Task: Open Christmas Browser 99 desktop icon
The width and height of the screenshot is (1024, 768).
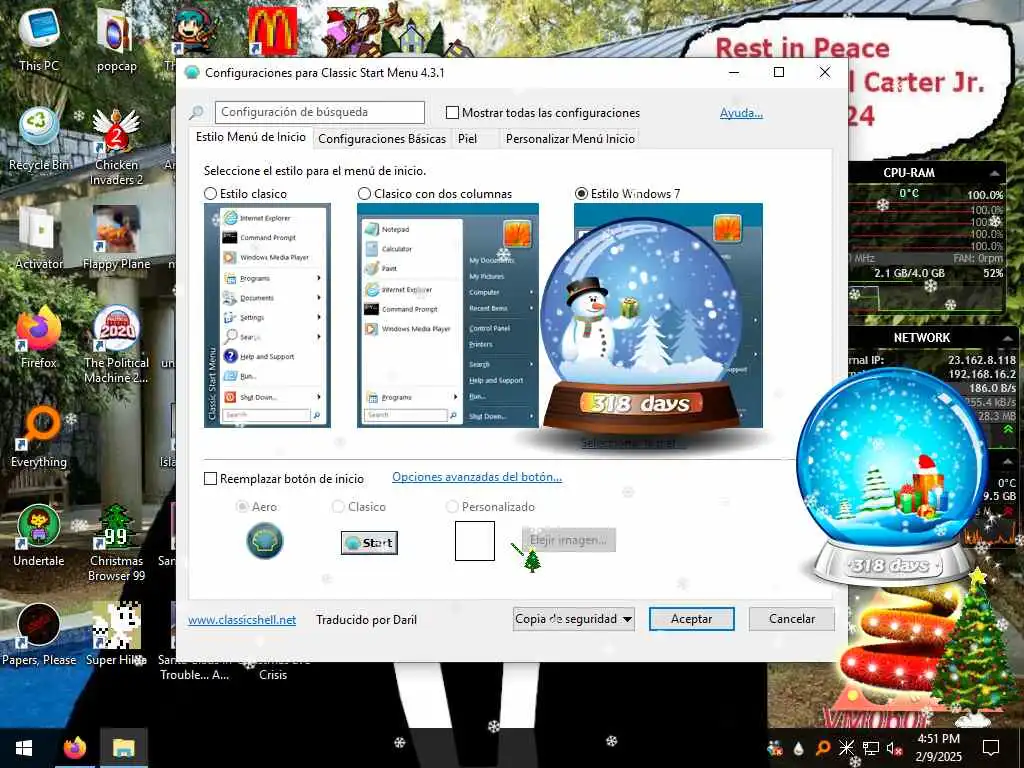Action: [116, 542]
